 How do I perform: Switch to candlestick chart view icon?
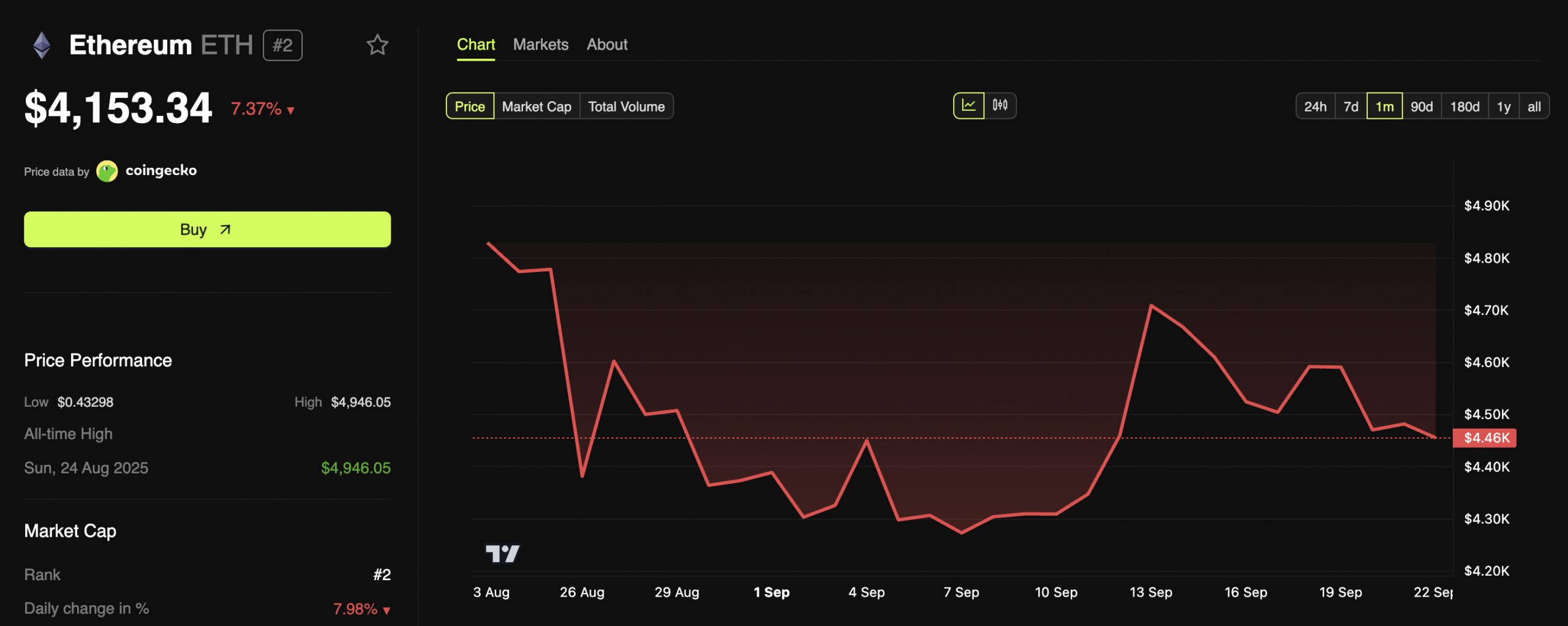click(1000, 105)
